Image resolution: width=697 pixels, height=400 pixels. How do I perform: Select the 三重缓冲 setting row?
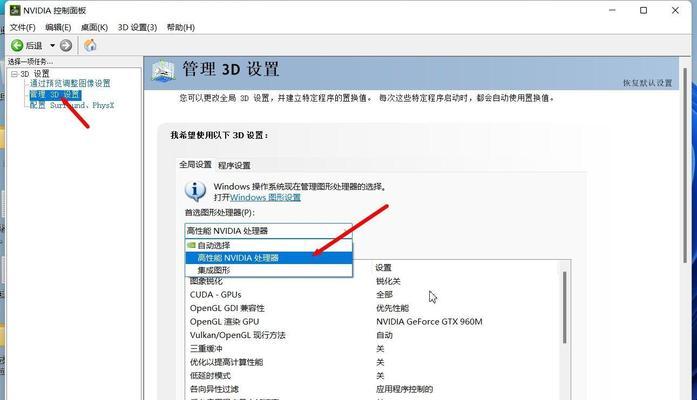pos(374,348)
